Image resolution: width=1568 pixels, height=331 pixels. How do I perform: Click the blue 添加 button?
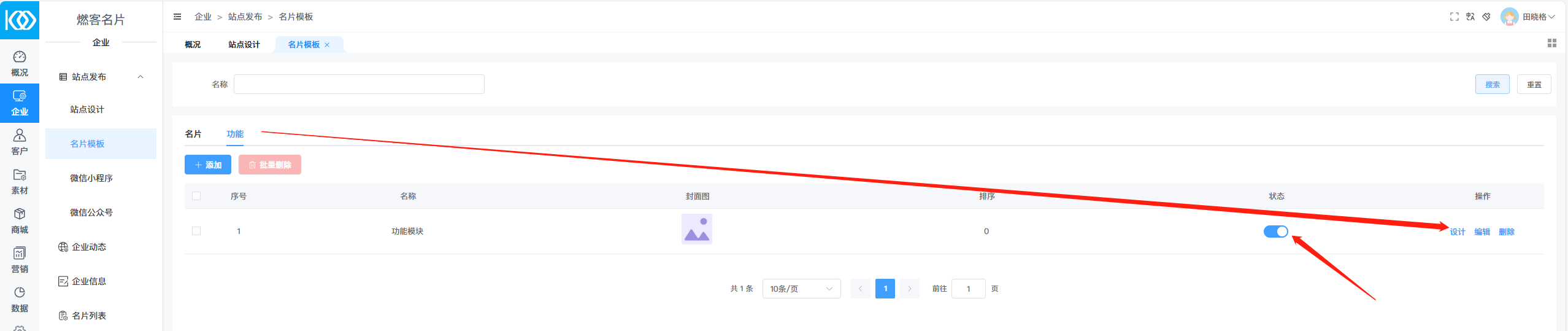click(x=207, y=165)
